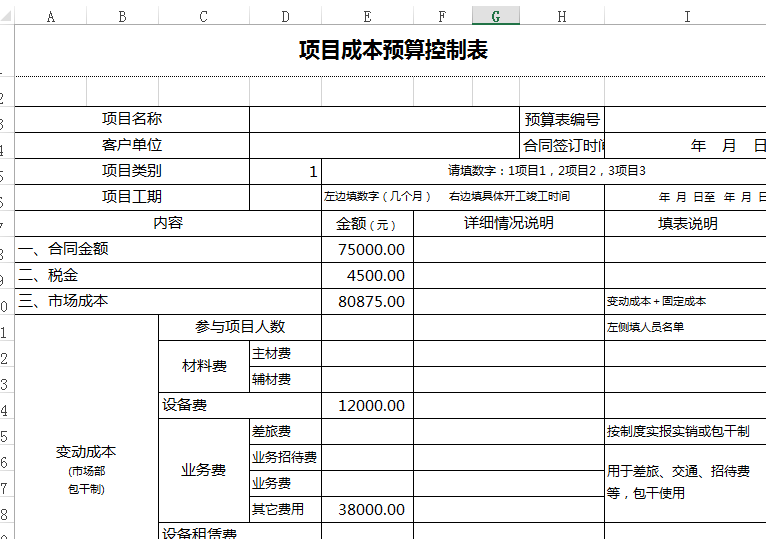Click the note 左侧填人员名单
Screen dimensions: 766x539
tap(645, 327)
